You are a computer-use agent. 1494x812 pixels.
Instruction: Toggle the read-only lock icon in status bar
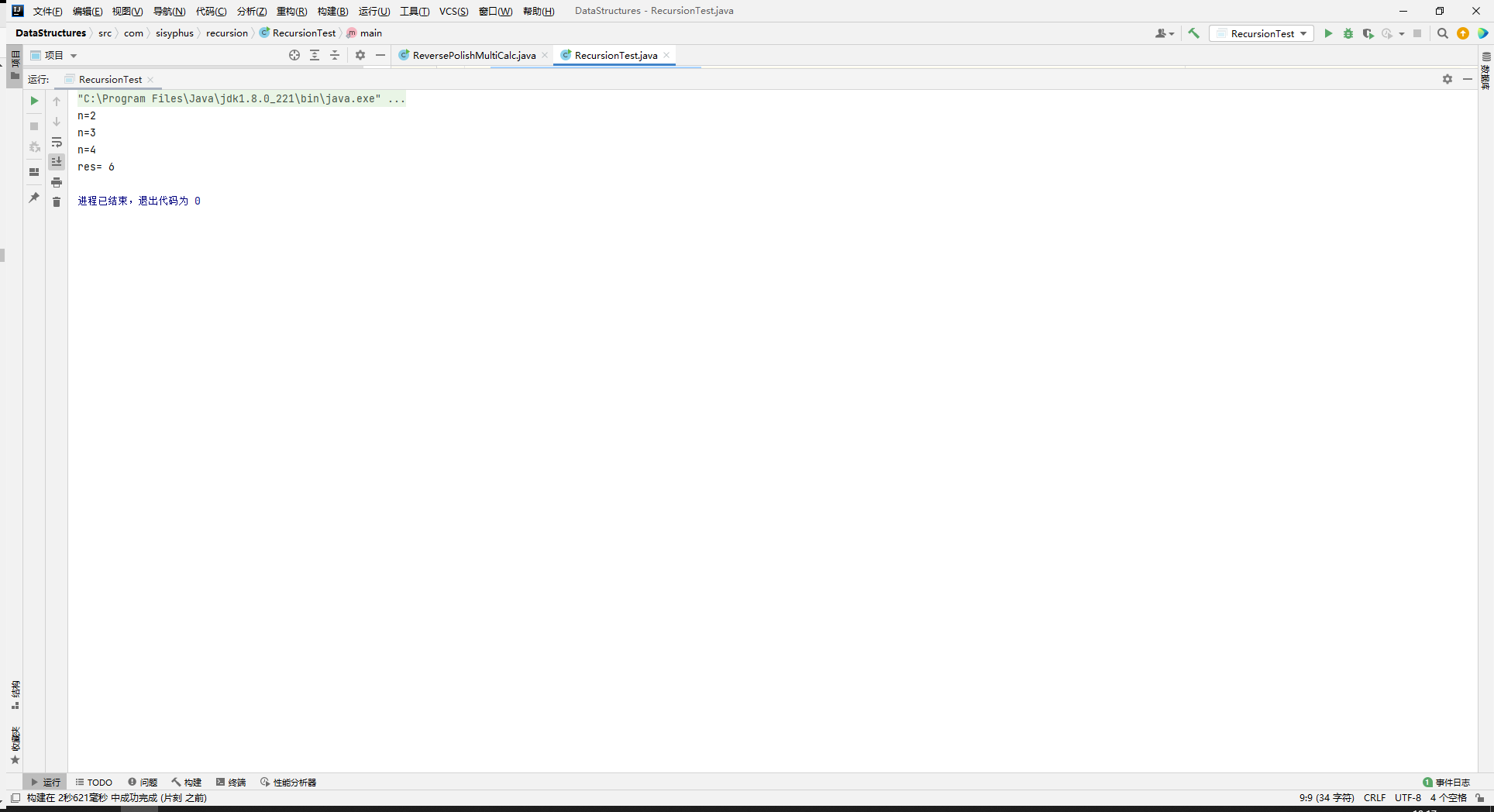(x=1480, y=797)
